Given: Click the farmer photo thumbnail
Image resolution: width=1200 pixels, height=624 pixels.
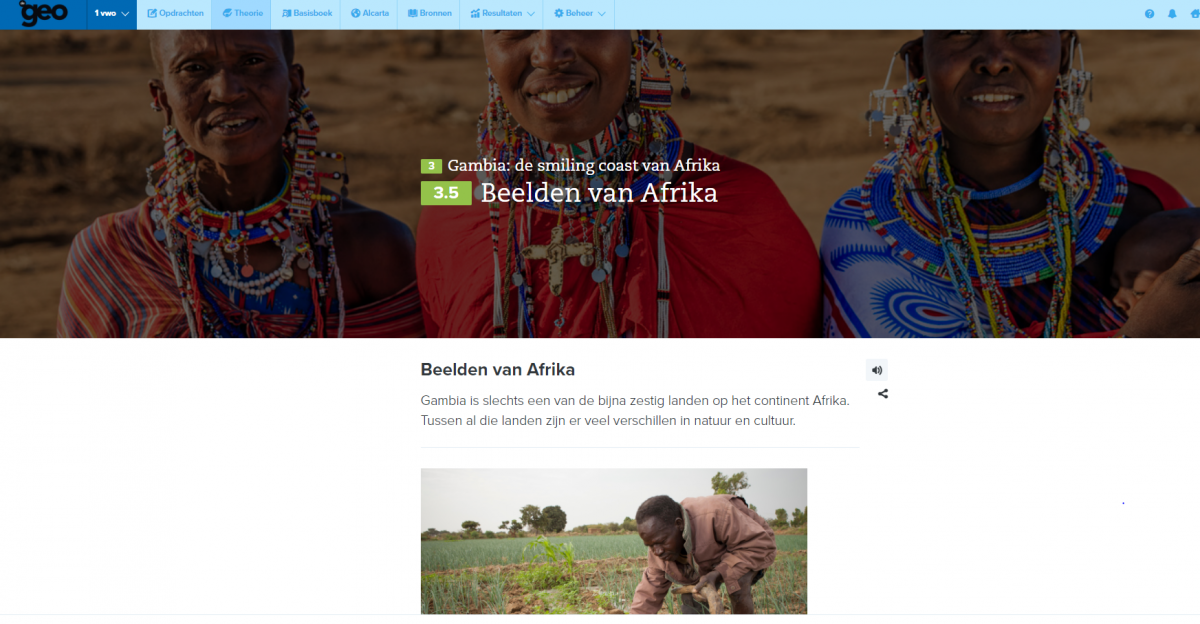Looking at the screenshot, I should (x=614, y=541).
